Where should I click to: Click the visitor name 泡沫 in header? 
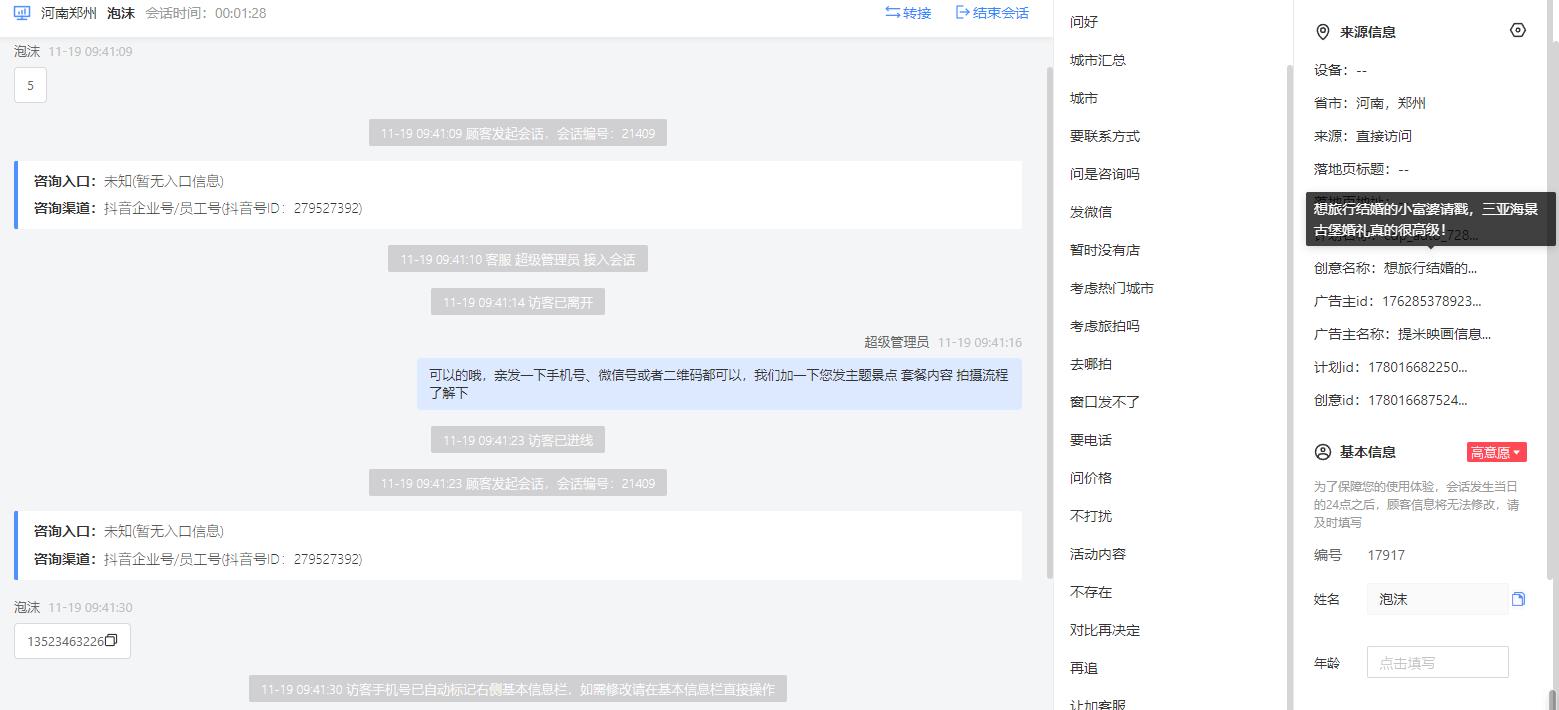coord(121,13)
